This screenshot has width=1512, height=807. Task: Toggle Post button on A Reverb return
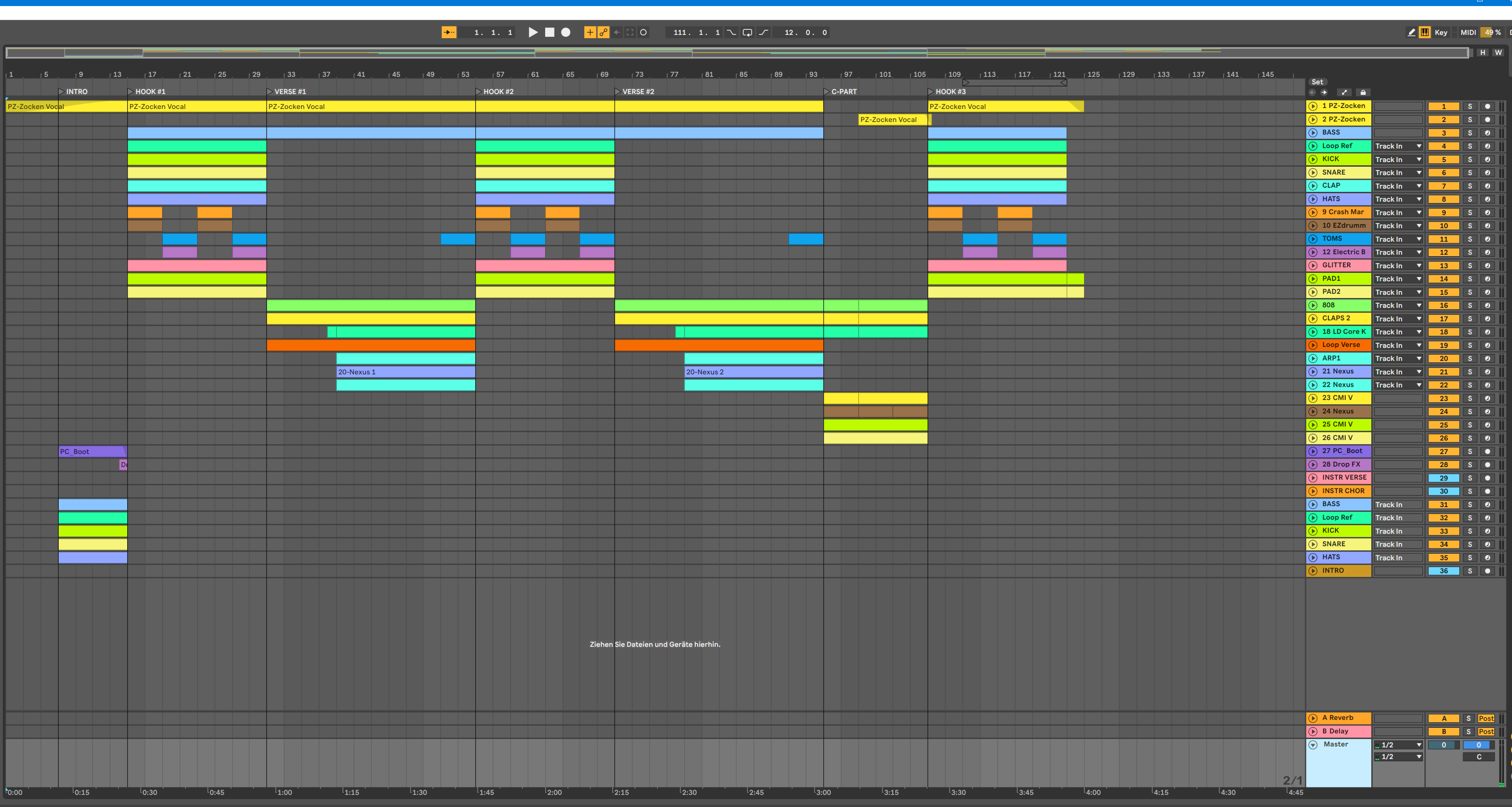[x=1486, y=719]
